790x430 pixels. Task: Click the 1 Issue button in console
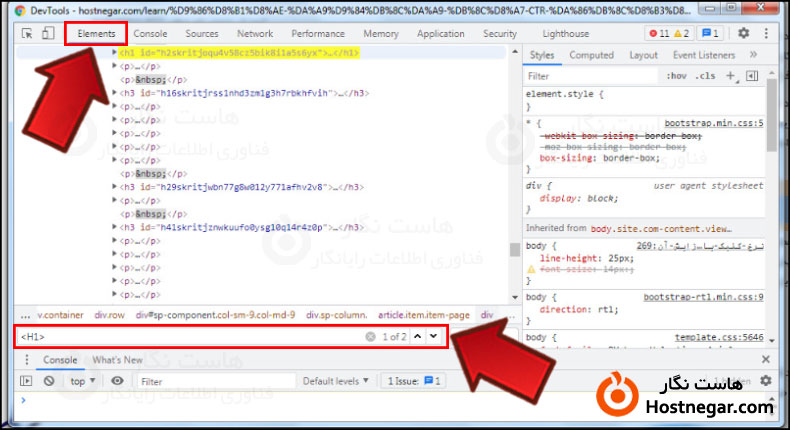(411, 381)
